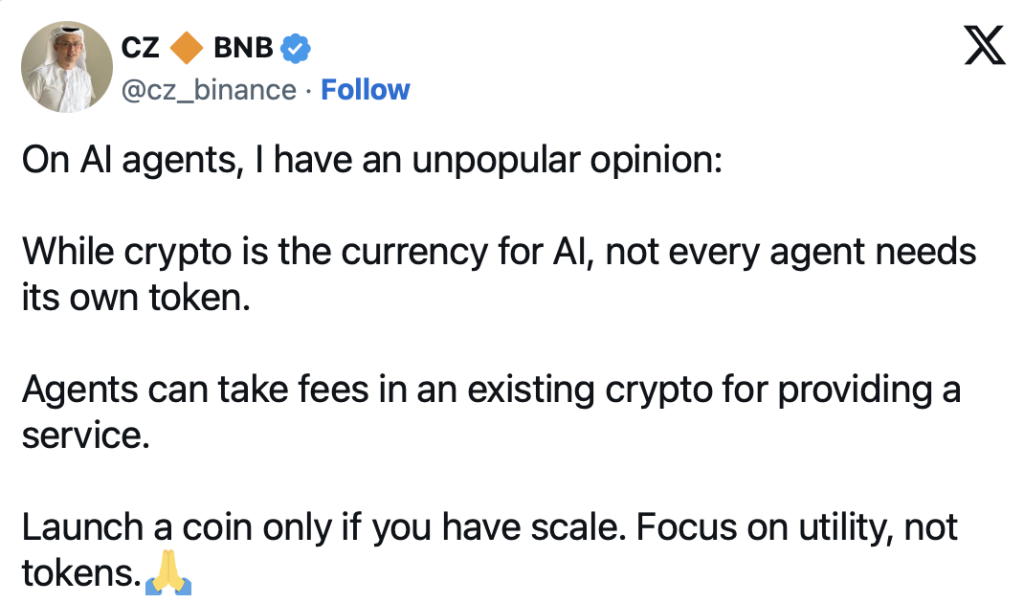Follow the @cz_binance account

point(365,90)
